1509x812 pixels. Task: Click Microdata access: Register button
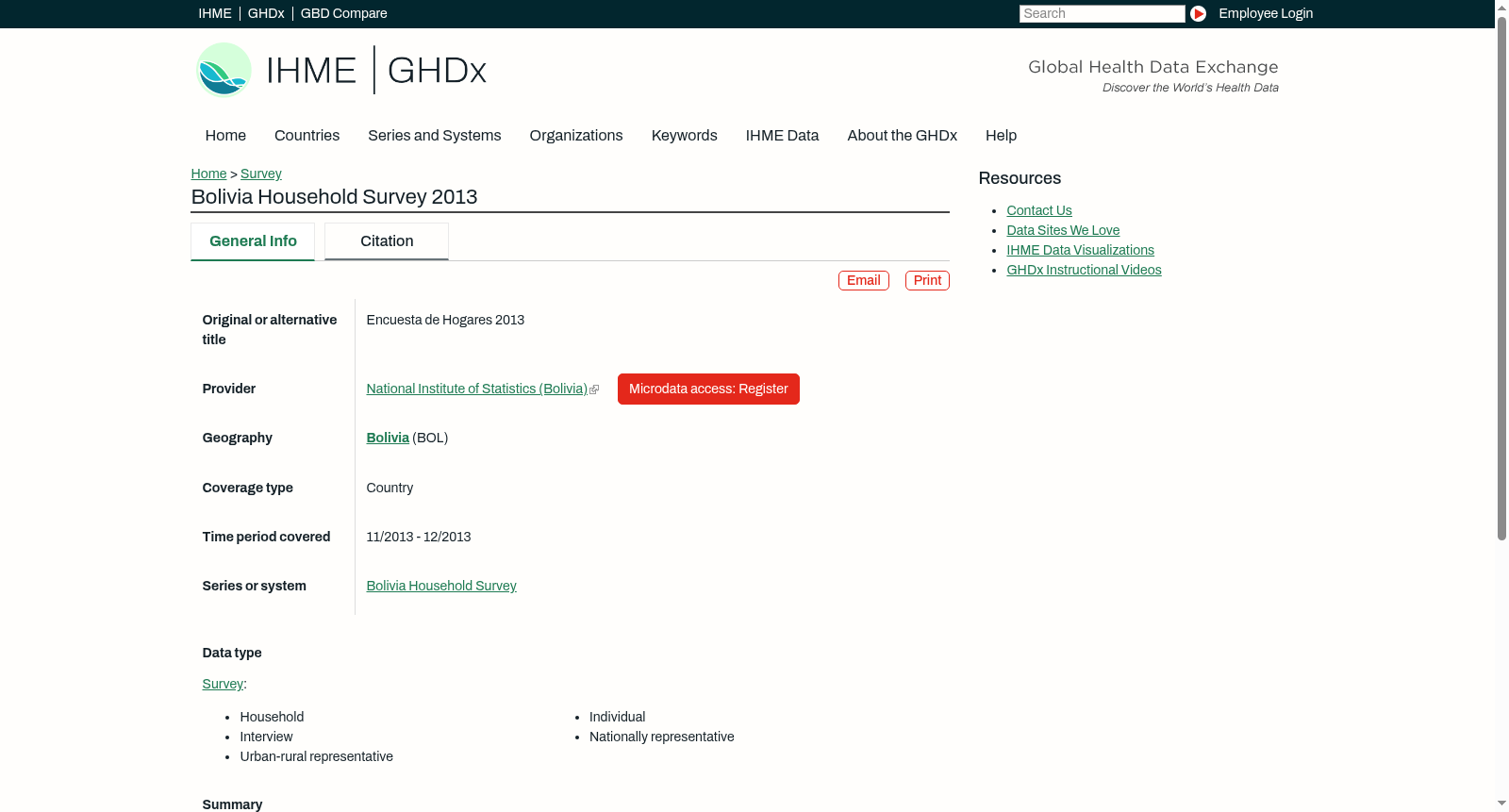[x=708, y=389]
